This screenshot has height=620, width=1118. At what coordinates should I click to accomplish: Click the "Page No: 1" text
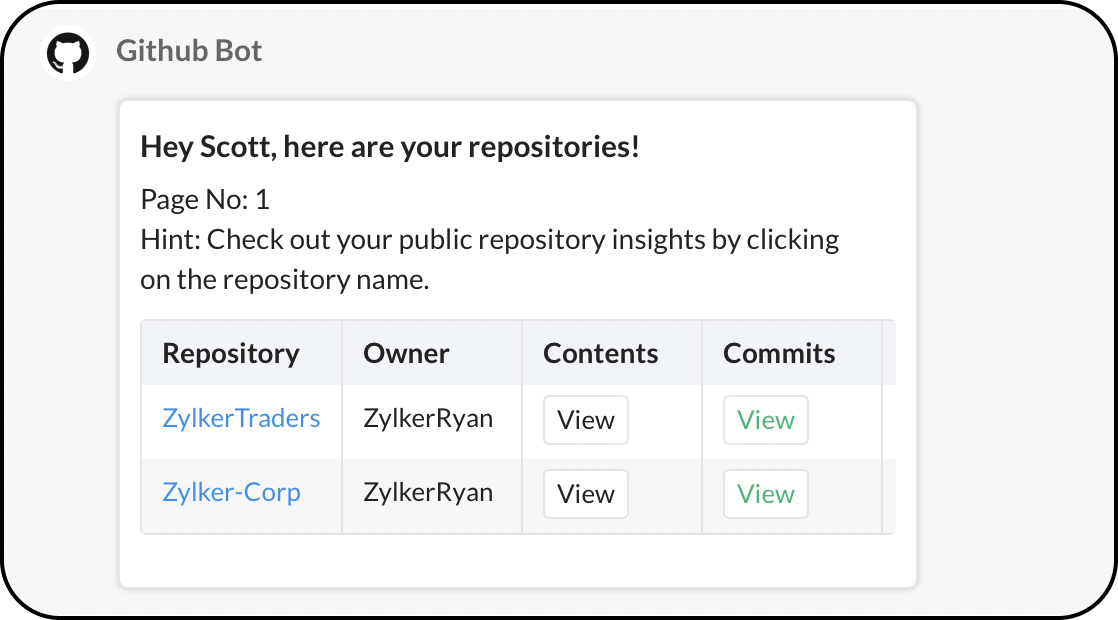coord(205,200)
